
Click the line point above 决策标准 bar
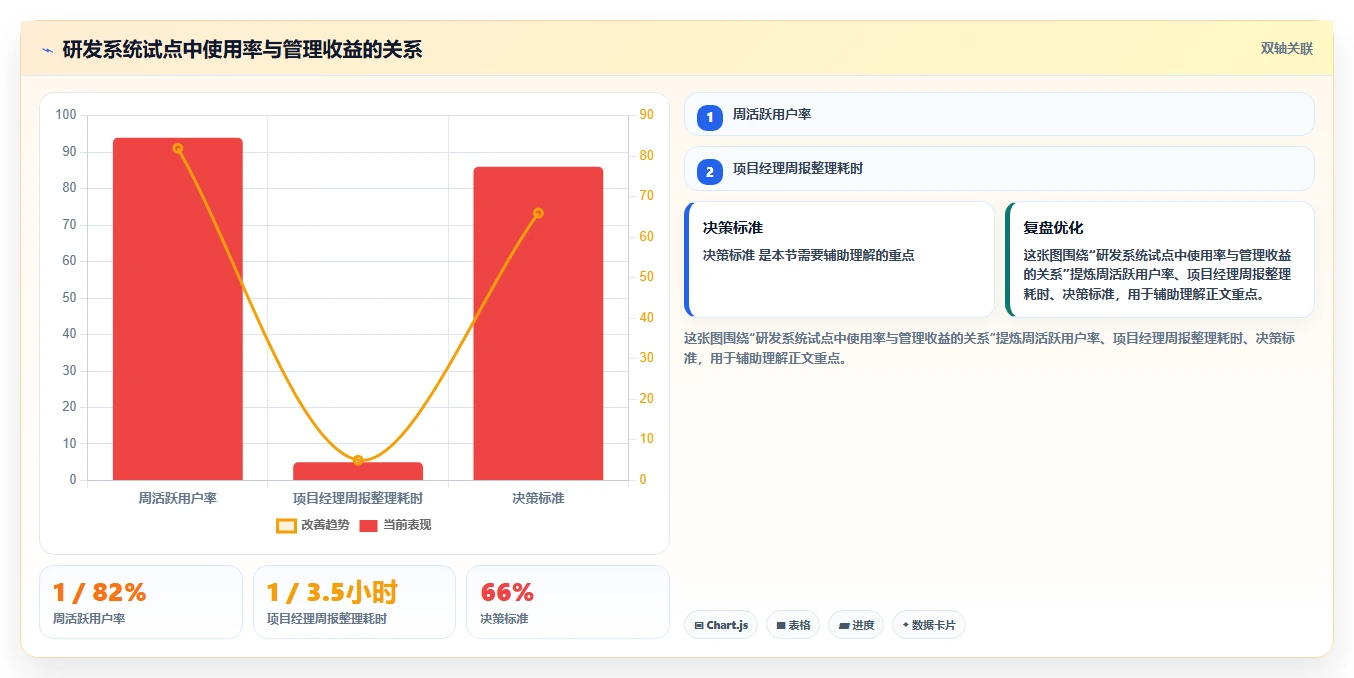click(538, 213)
